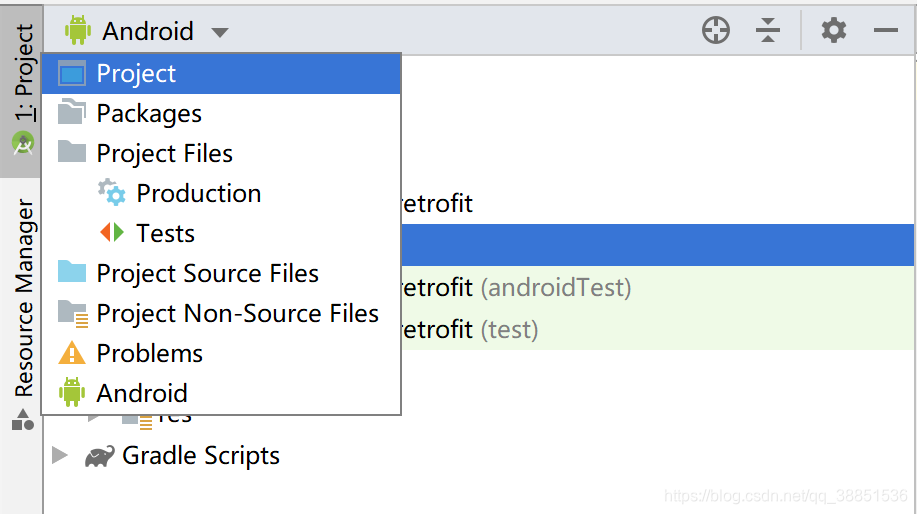Choose Project Files from the list

pos(221,153)
